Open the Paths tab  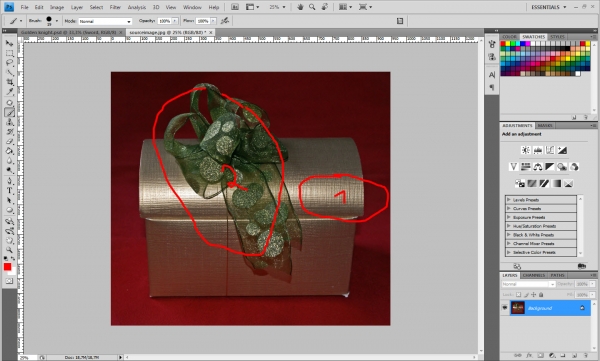(x=558, y=275)
